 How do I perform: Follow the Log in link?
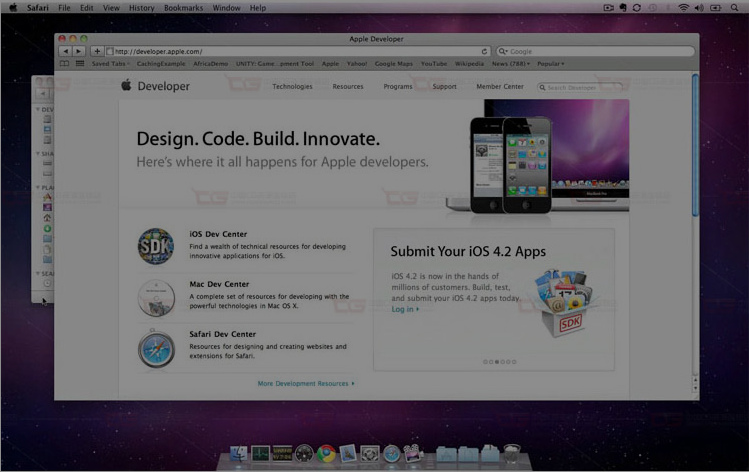(405, 309)
